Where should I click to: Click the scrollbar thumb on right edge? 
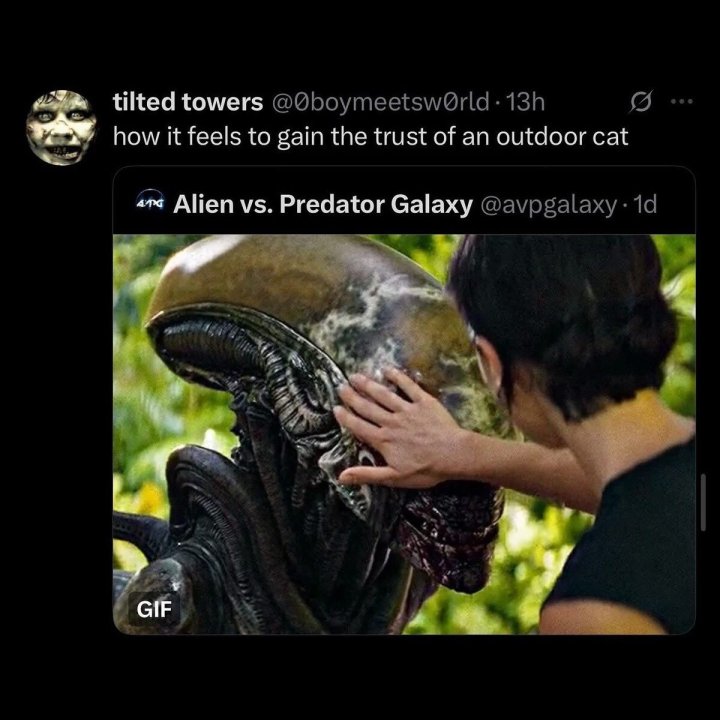coord(703,502)
